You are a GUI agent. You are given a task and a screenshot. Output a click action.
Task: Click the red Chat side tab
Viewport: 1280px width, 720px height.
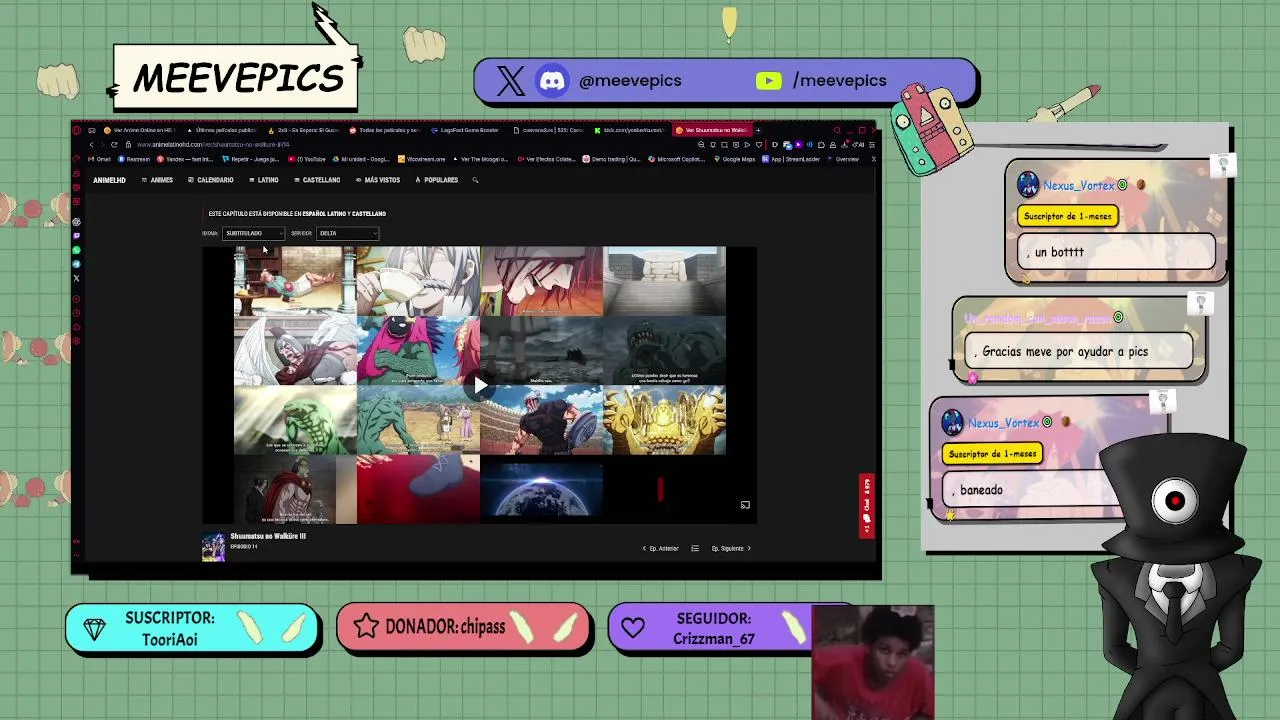point(867,506)
